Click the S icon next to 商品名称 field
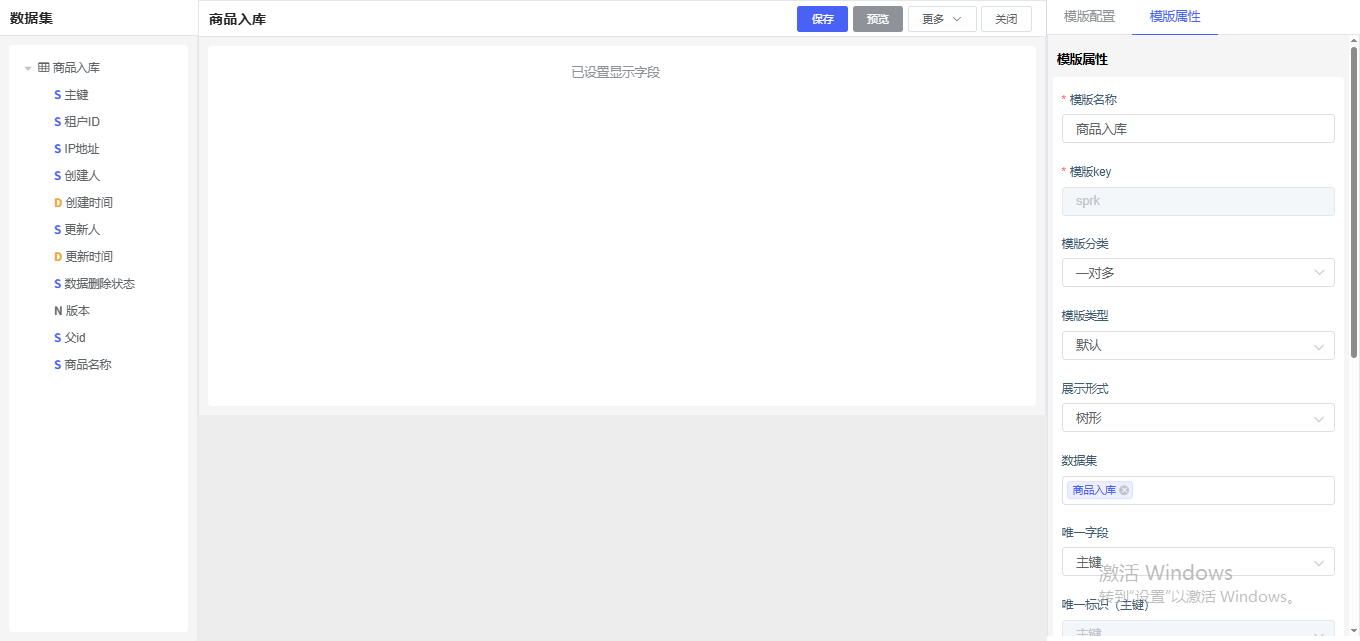The height and width of the screenshot is (641, 1360). click(58, 364)
